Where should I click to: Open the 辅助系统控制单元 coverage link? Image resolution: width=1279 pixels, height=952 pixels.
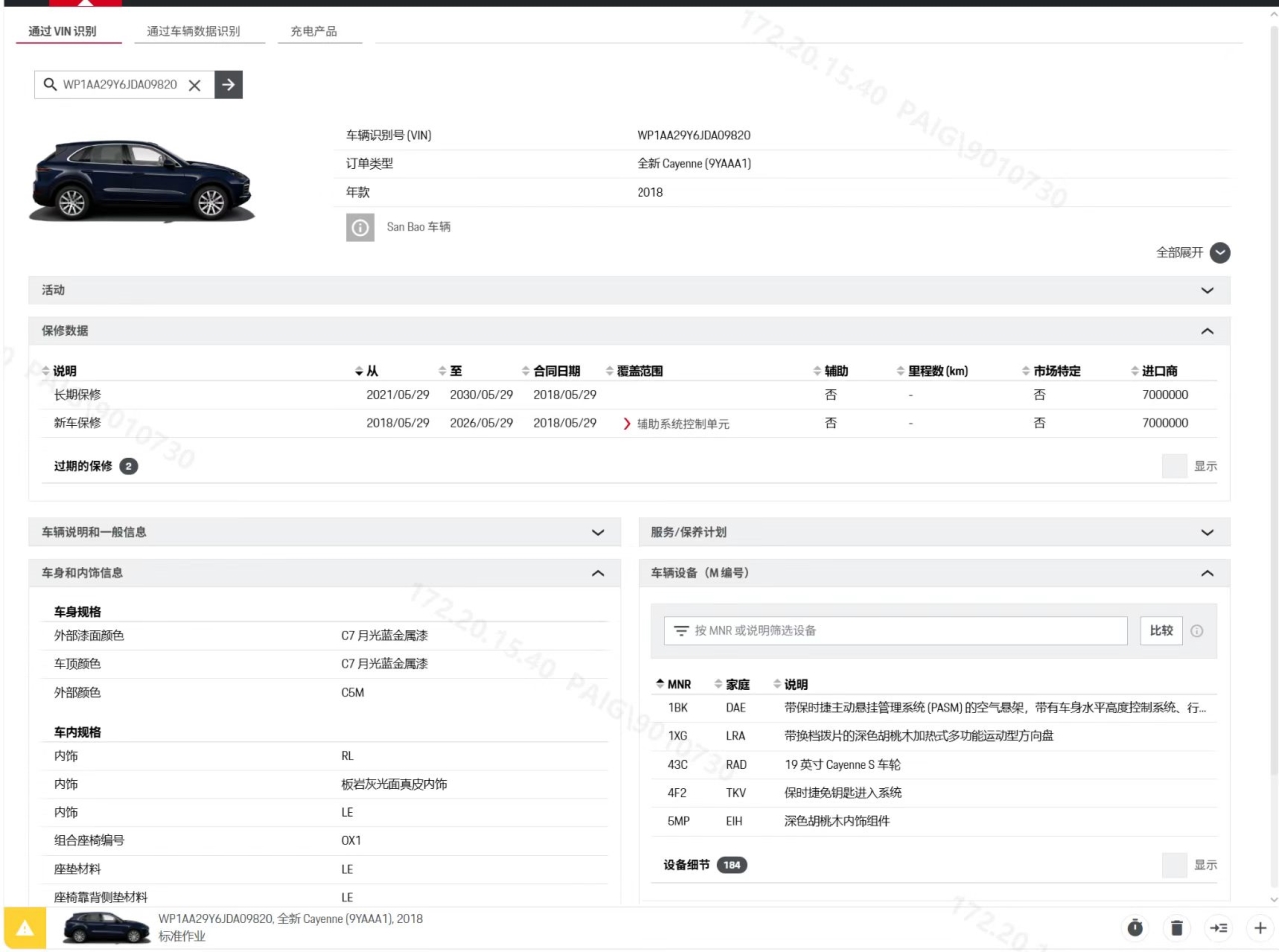coord(682,424)
